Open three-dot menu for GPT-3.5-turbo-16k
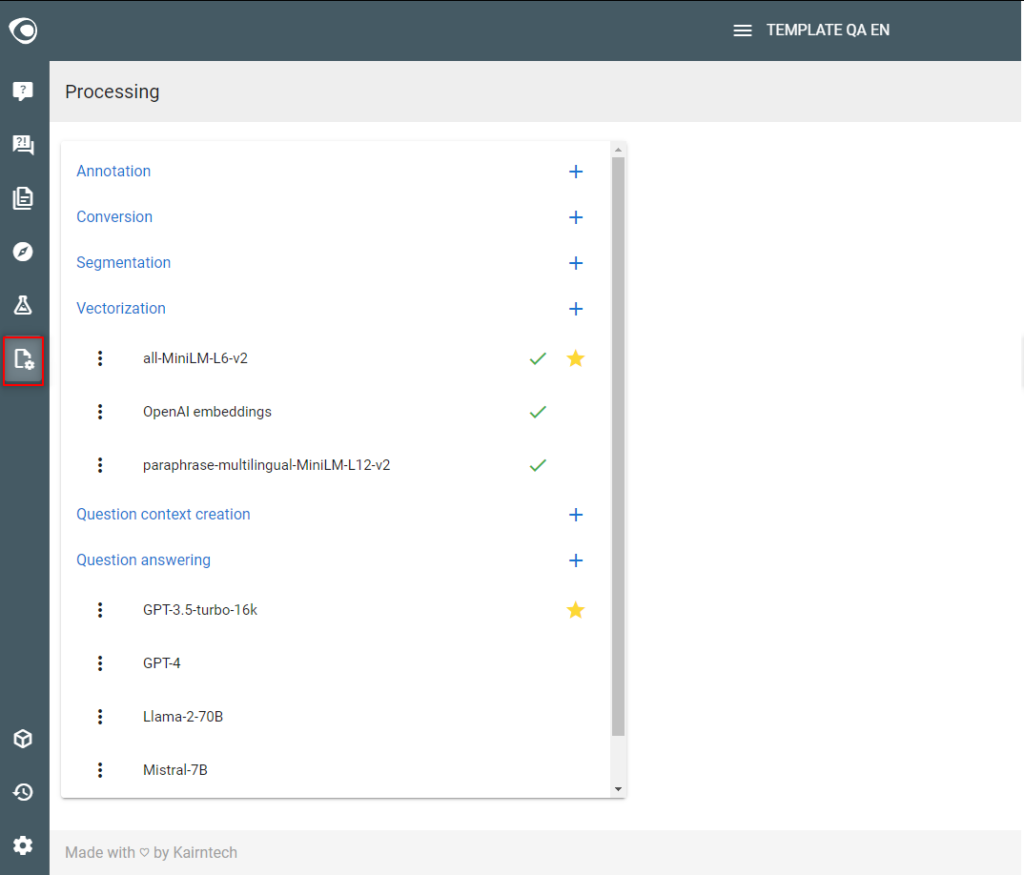Image resolution: width=1024 pixels, height=875 pixels. (100, 610)
